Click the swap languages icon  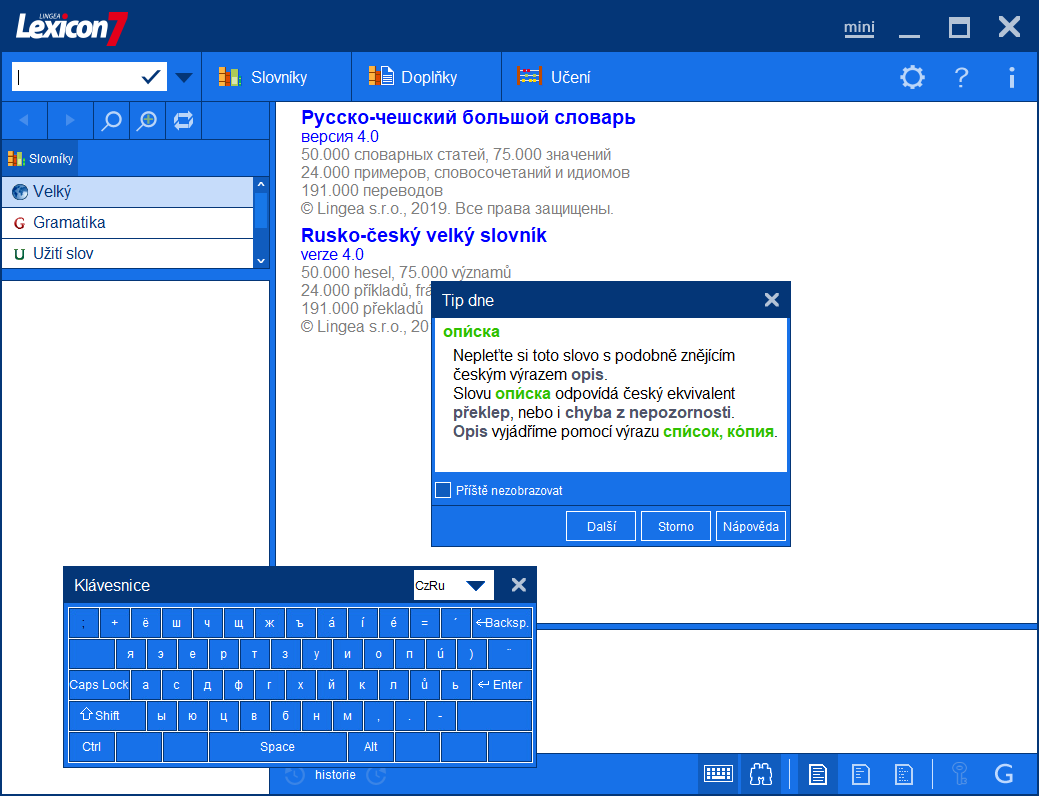[x=183, y=120]
